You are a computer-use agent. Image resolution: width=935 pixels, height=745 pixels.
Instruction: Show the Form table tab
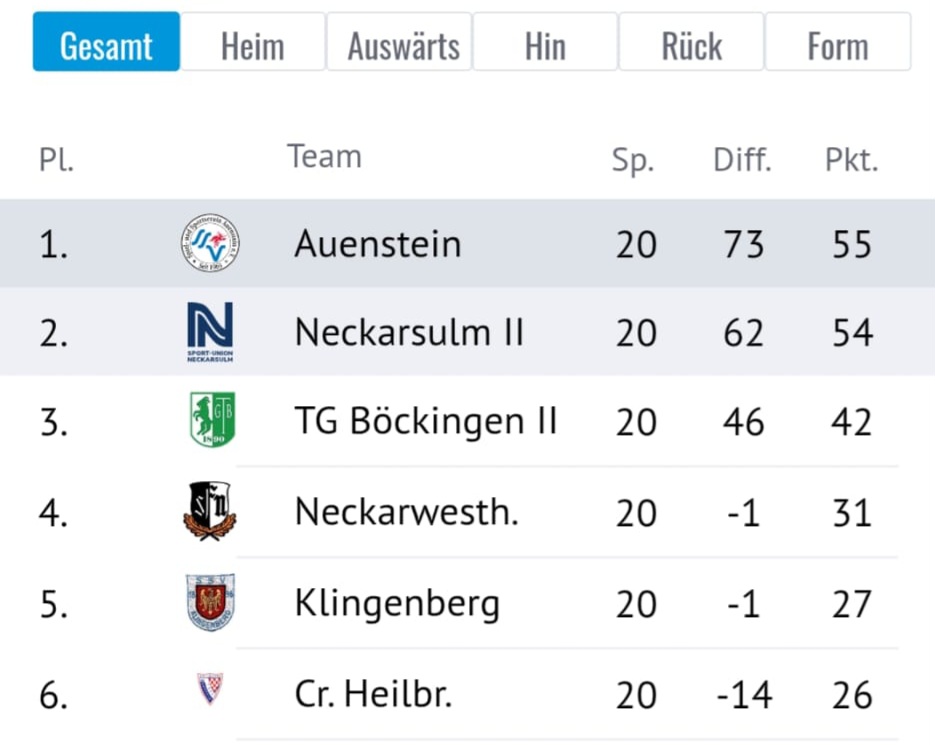pyautogui.click(x=838, y=42)
